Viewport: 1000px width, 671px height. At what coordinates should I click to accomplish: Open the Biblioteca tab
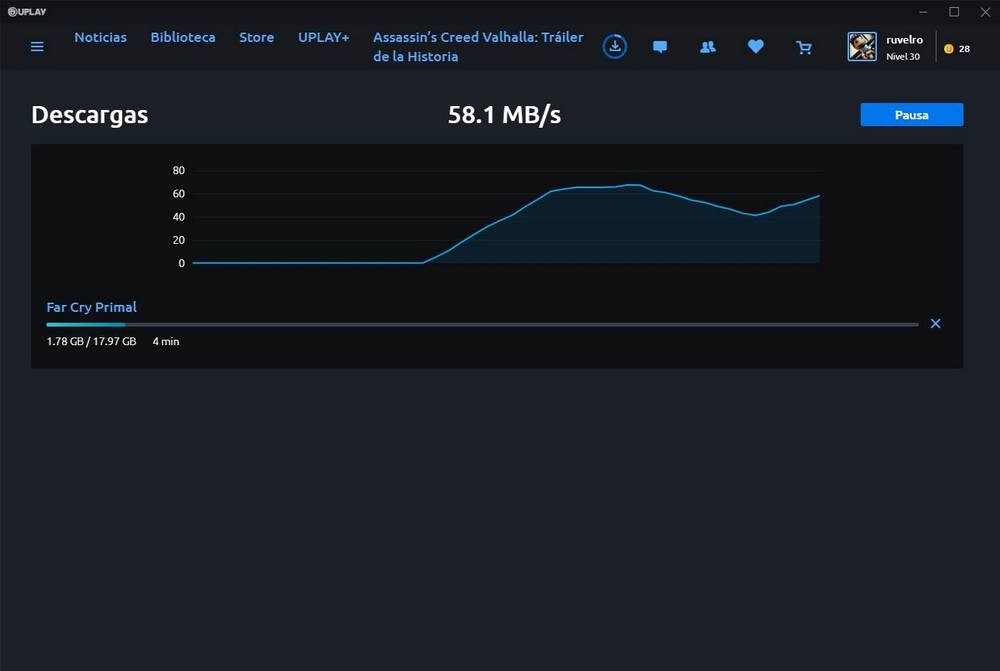click(183, 37)
